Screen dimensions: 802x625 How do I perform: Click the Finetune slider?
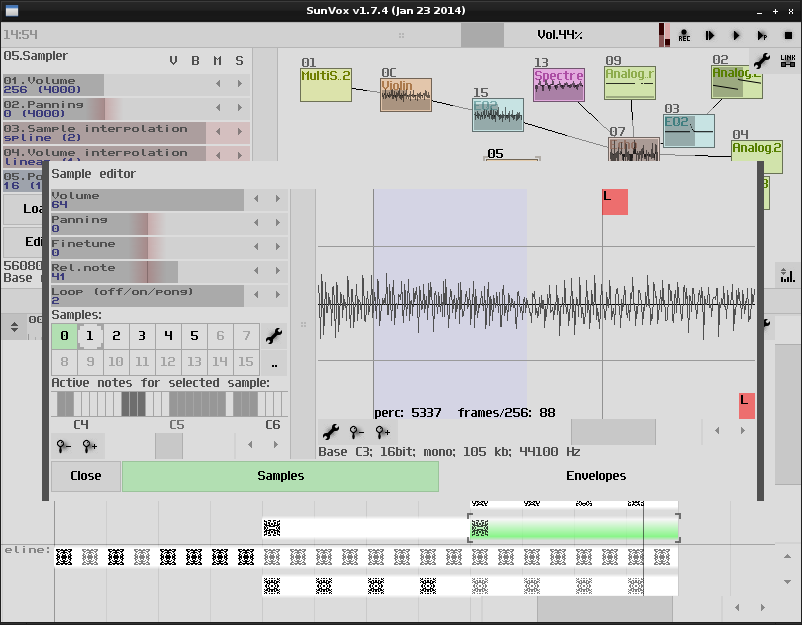coord(148,248)
